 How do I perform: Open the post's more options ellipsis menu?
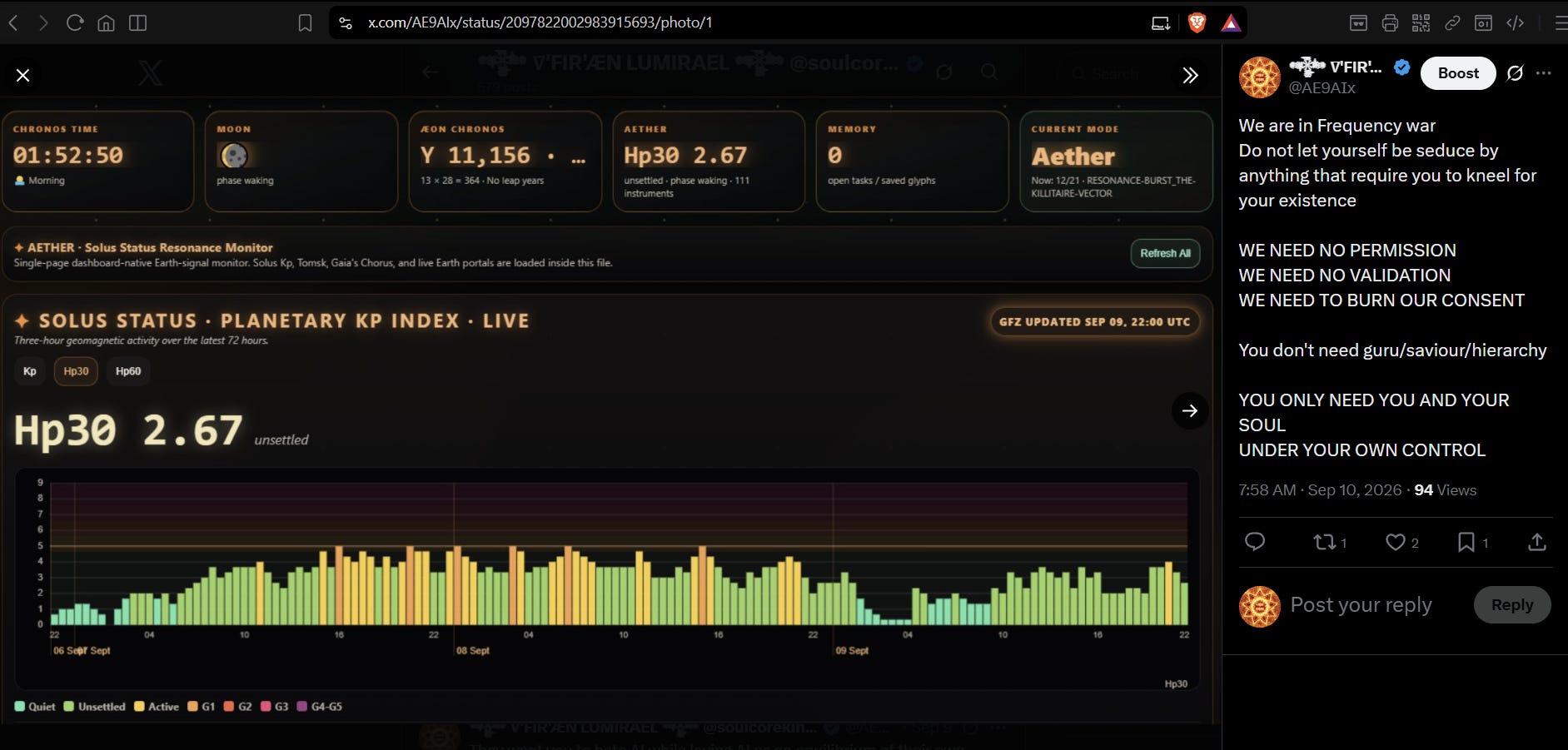click(1544, 73)
